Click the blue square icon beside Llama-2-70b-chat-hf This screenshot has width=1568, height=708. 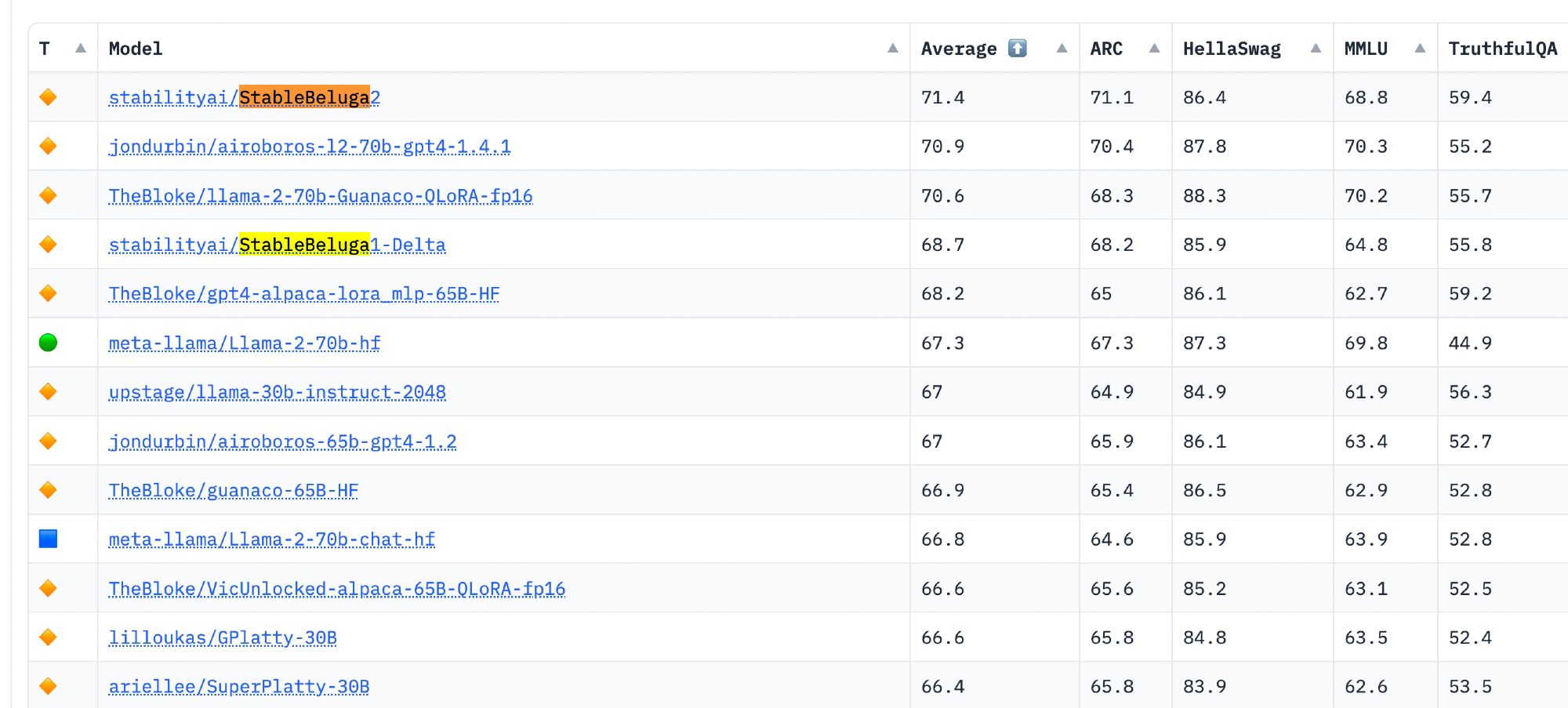tap(48, 539)
